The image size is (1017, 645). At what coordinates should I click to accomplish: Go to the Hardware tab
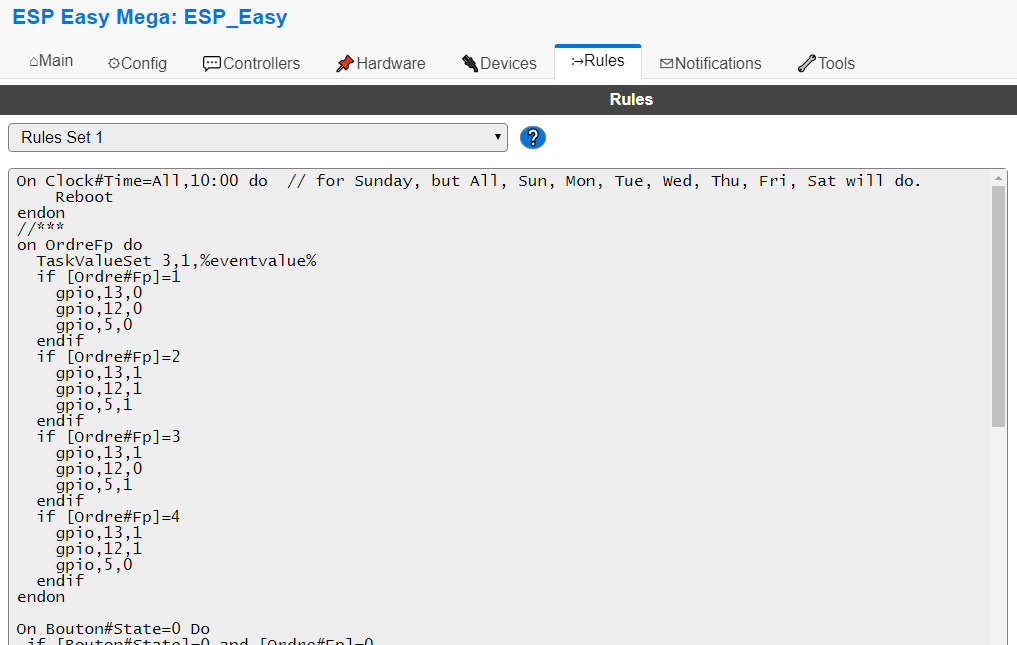click(x=381, y=64)
